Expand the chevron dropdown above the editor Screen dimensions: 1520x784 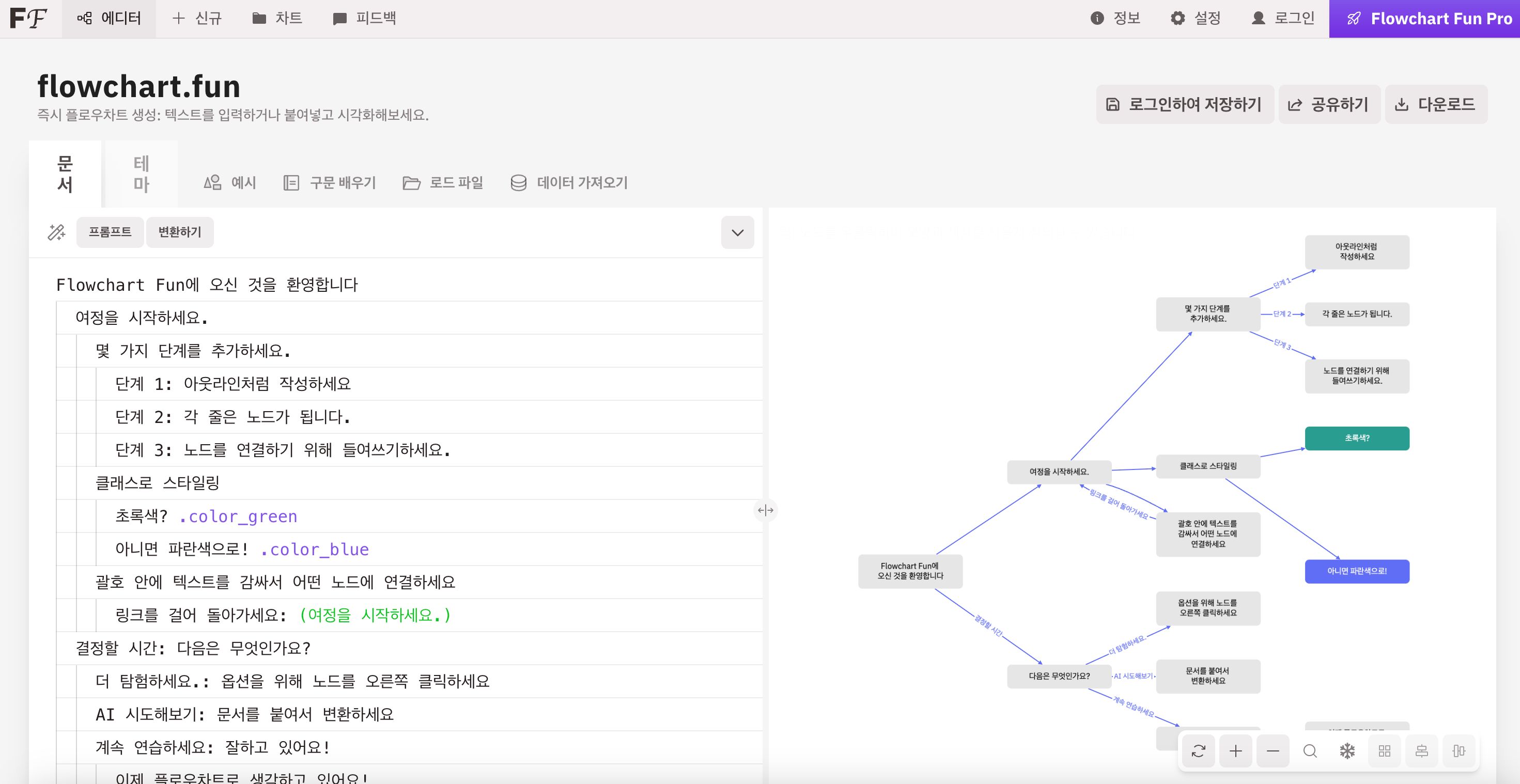pos(737,232)
